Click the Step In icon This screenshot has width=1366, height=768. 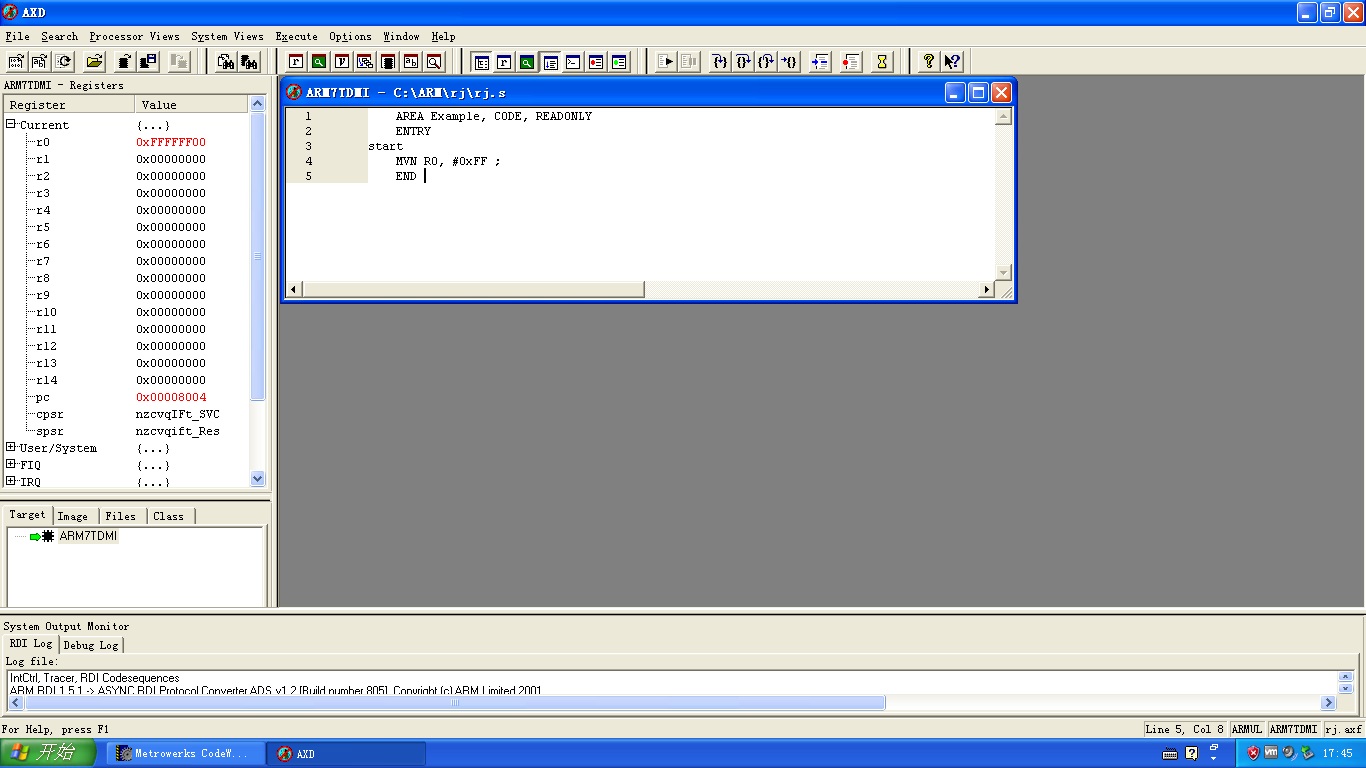coord(720,62)
